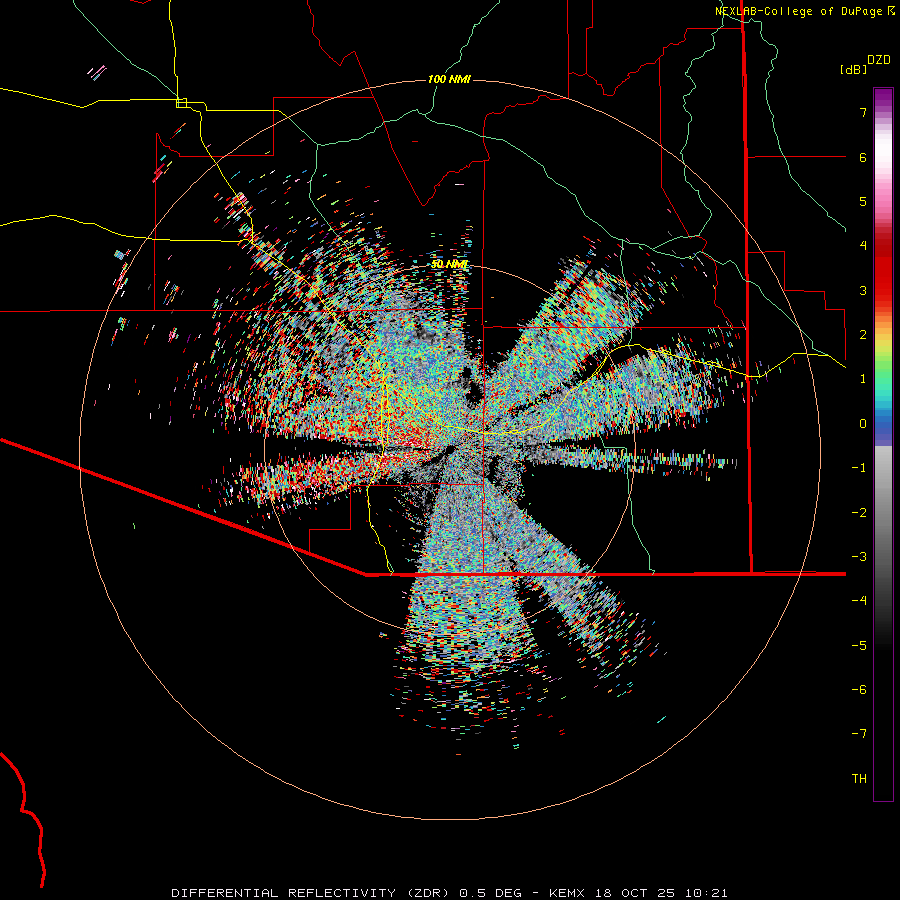Click the -1 dB scale label
Viewport: 900px width, 900px height.
[859, 468]
